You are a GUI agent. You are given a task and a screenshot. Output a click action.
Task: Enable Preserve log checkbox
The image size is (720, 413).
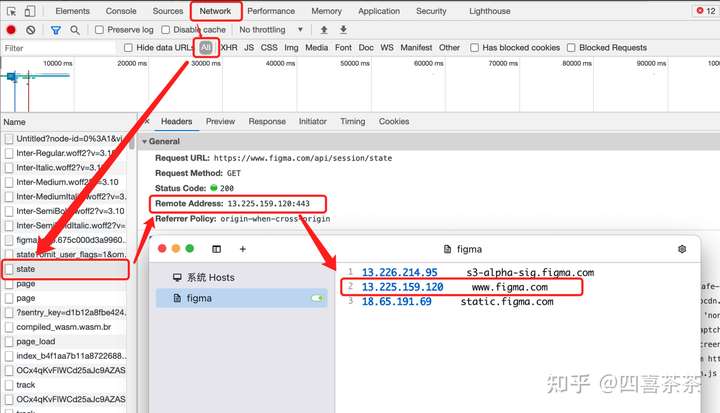tap(99, 30)
